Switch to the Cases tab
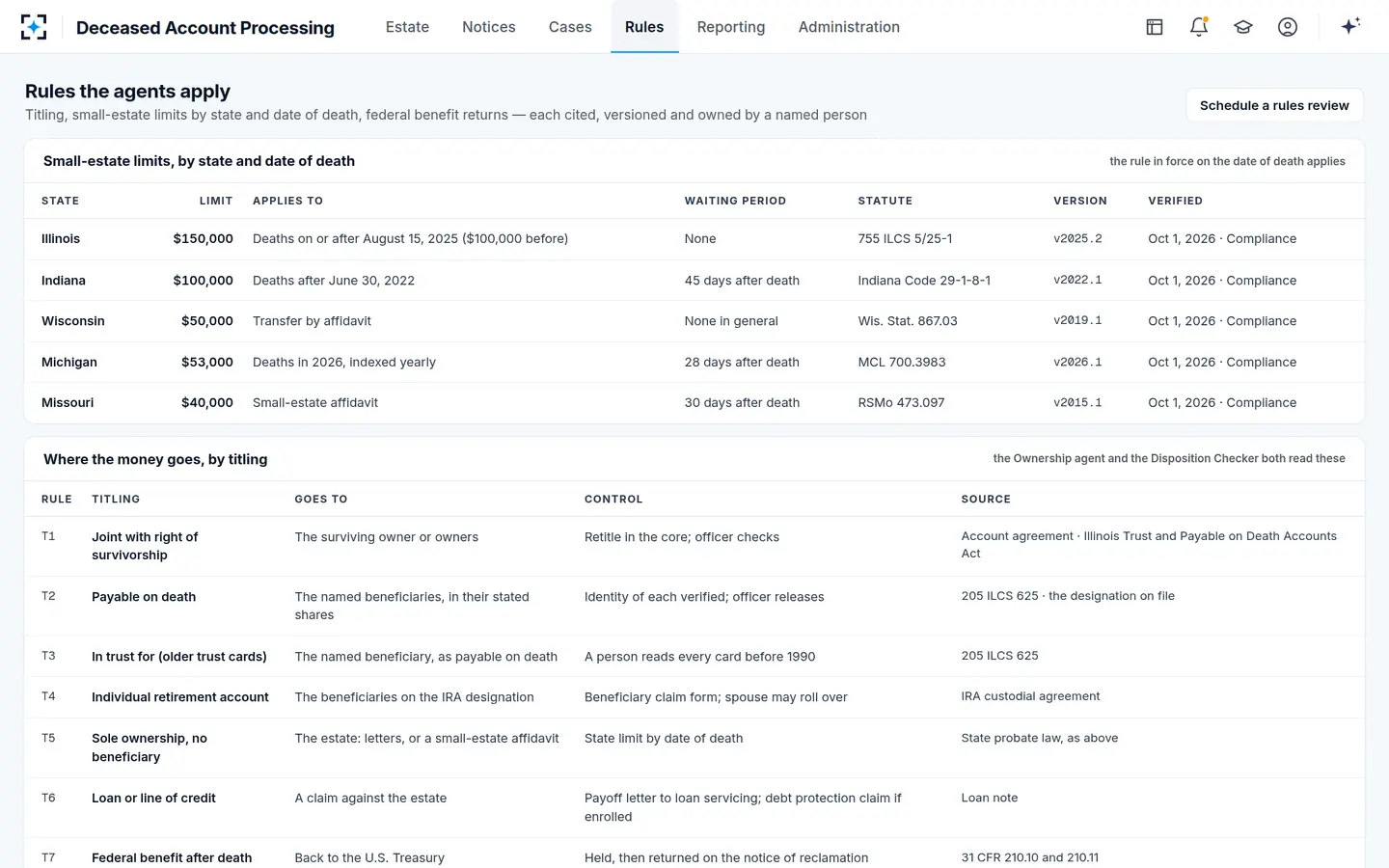 pos(570,27)
